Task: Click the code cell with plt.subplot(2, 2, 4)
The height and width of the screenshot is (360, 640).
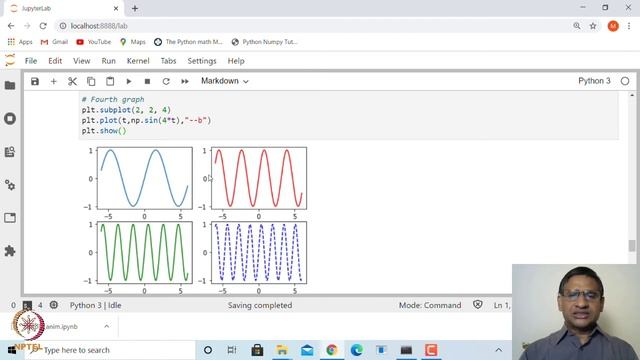Action: pos(349,116)
